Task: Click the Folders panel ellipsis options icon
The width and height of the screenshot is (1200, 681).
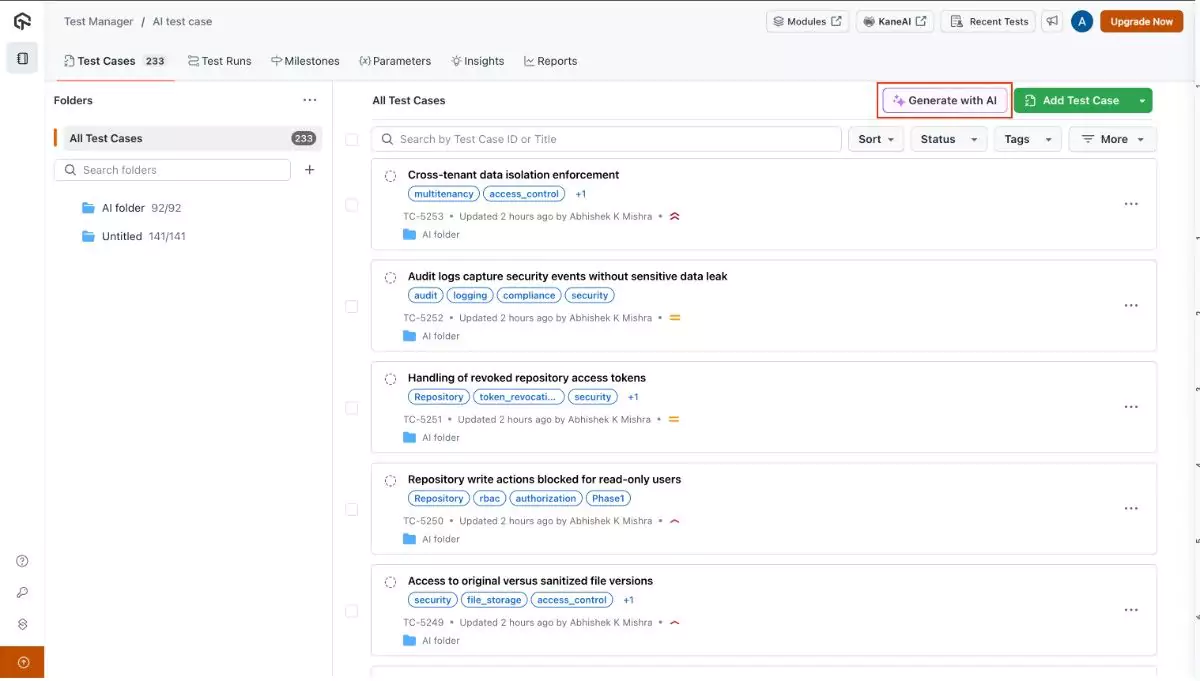Action: (310, 100)
